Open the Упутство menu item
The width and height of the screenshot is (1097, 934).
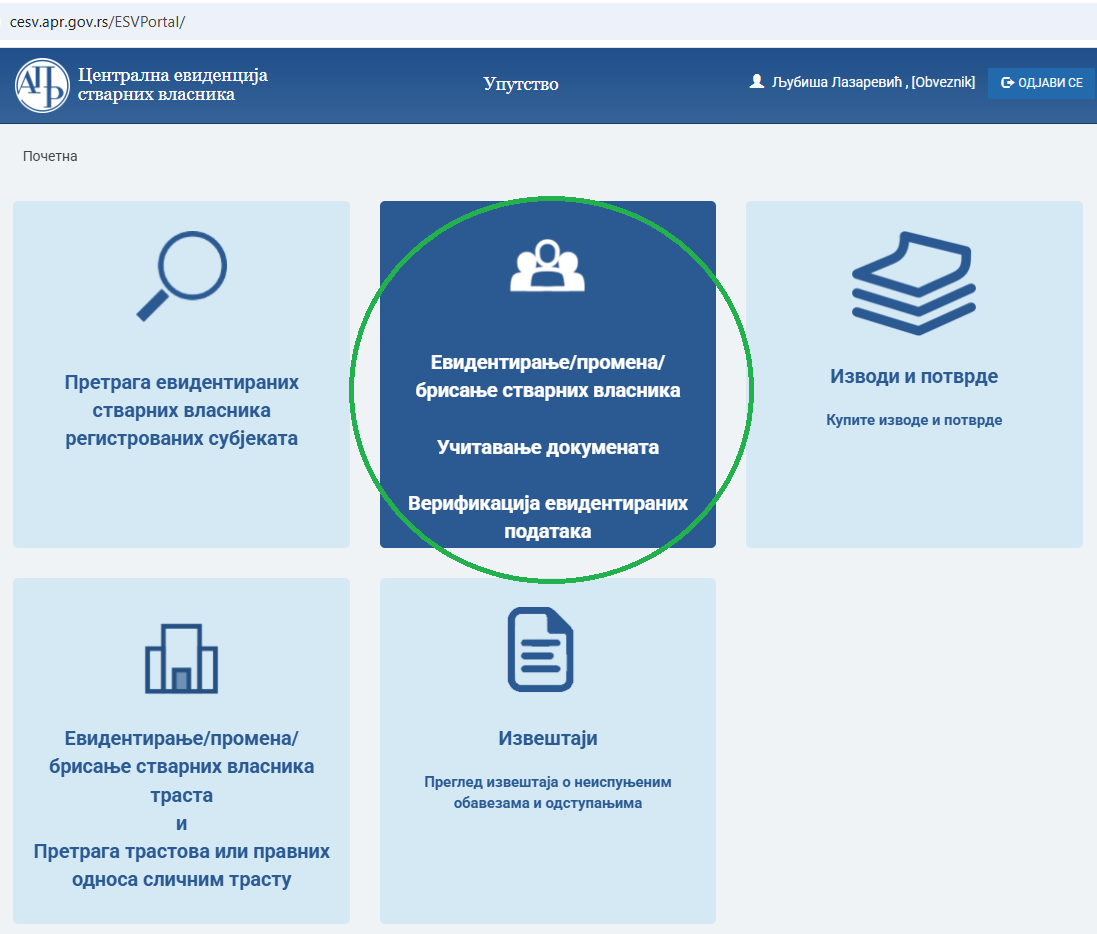[521, 84]
